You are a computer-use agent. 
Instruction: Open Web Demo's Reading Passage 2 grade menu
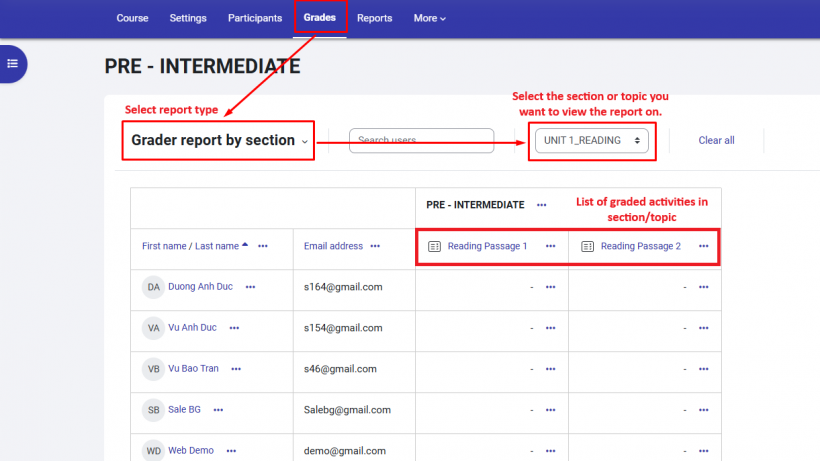pos(704,451)
